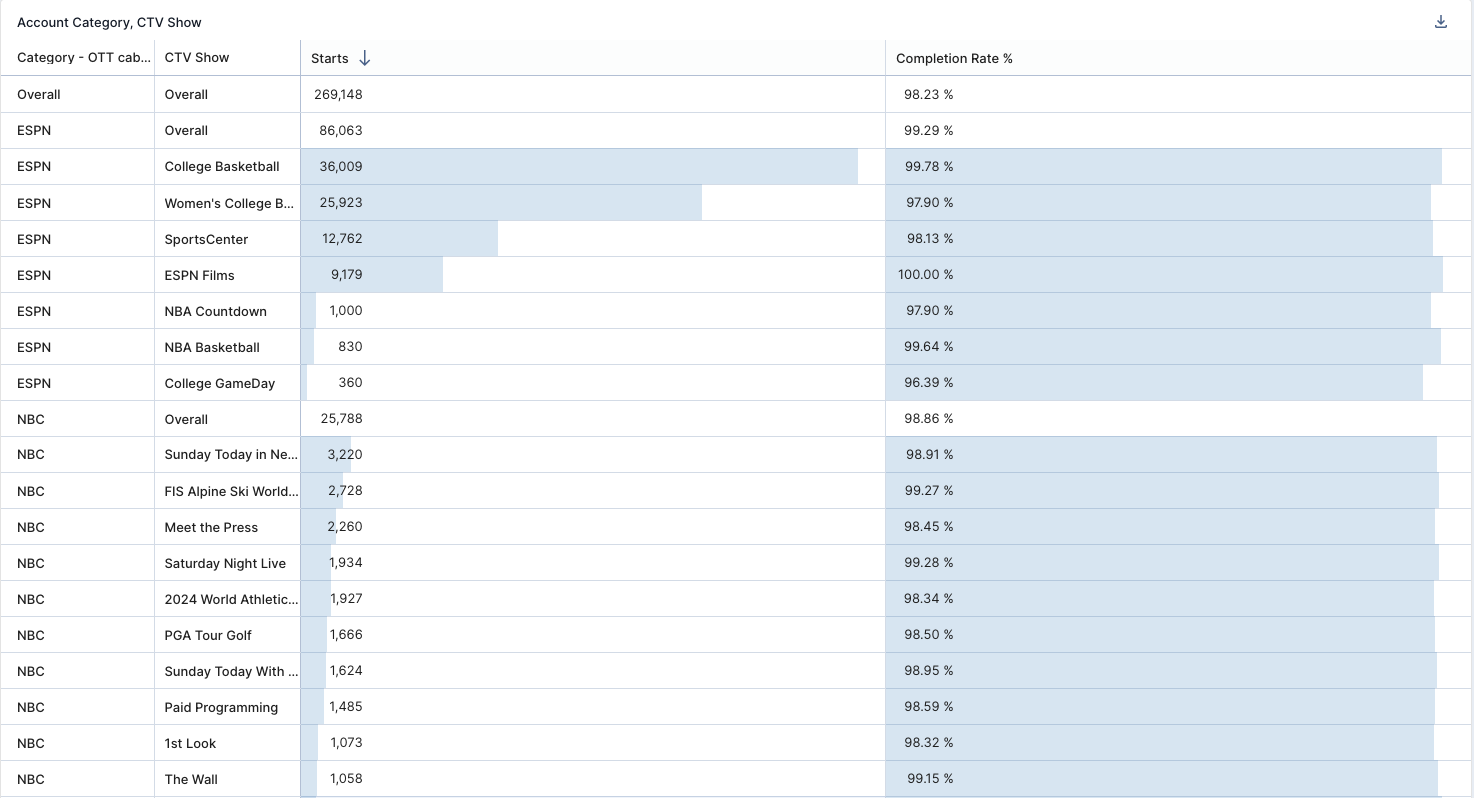1474x798 pixels.
Task: Sort by the Completion Rate % column header
Action: coord(953,58)
